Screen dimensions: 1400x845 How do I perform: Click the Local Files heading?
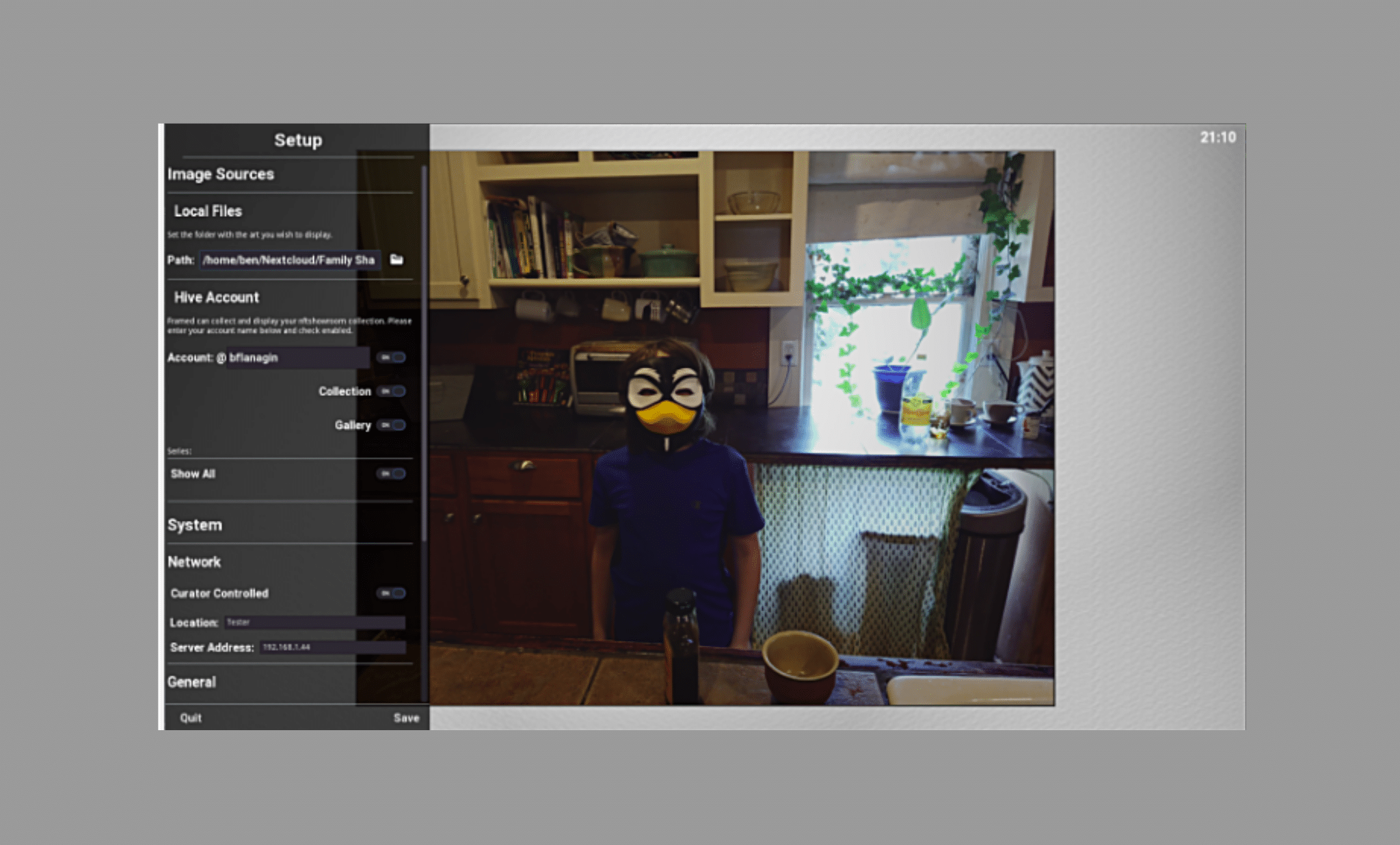click(x=208, y=211)
